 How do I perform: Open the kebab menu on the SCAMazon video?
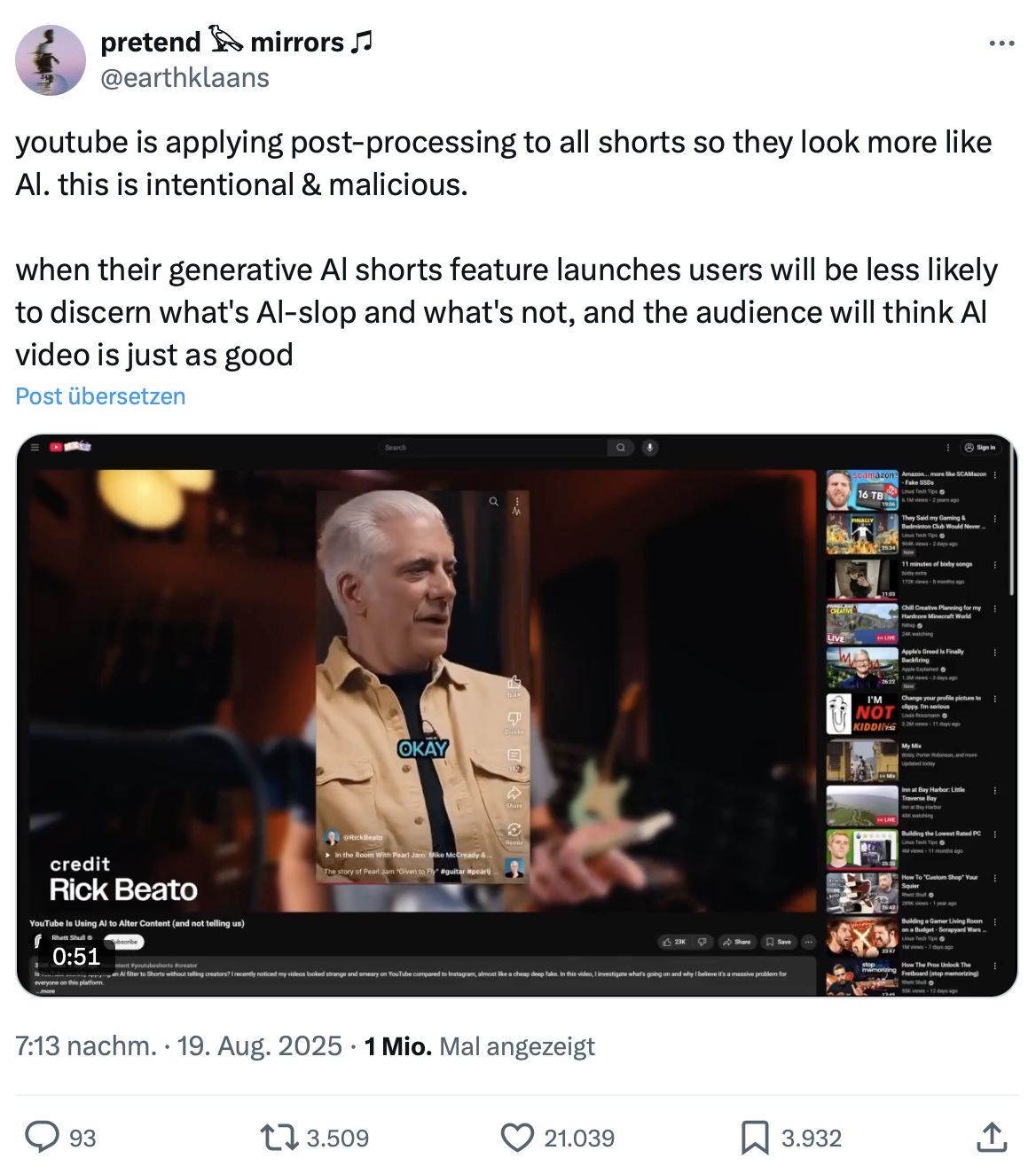997,476
